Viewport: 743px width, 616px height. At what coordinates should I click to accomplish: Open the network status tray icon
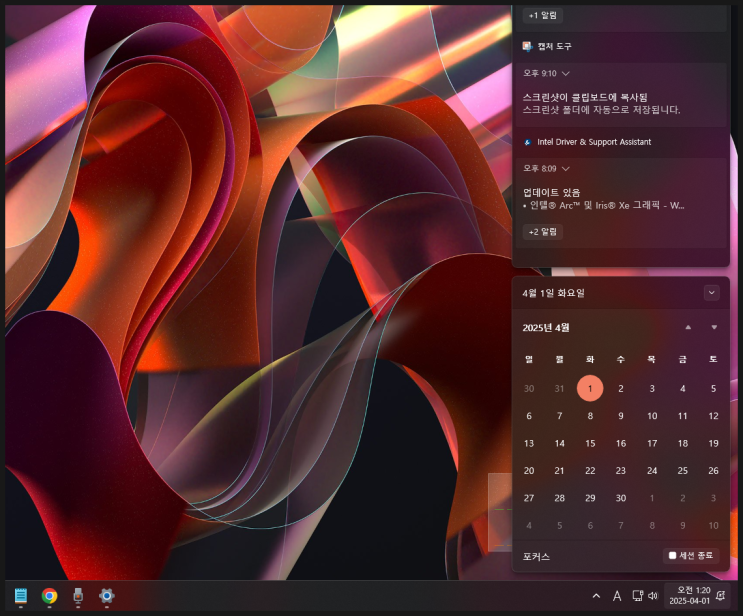[x=638, y=596]
